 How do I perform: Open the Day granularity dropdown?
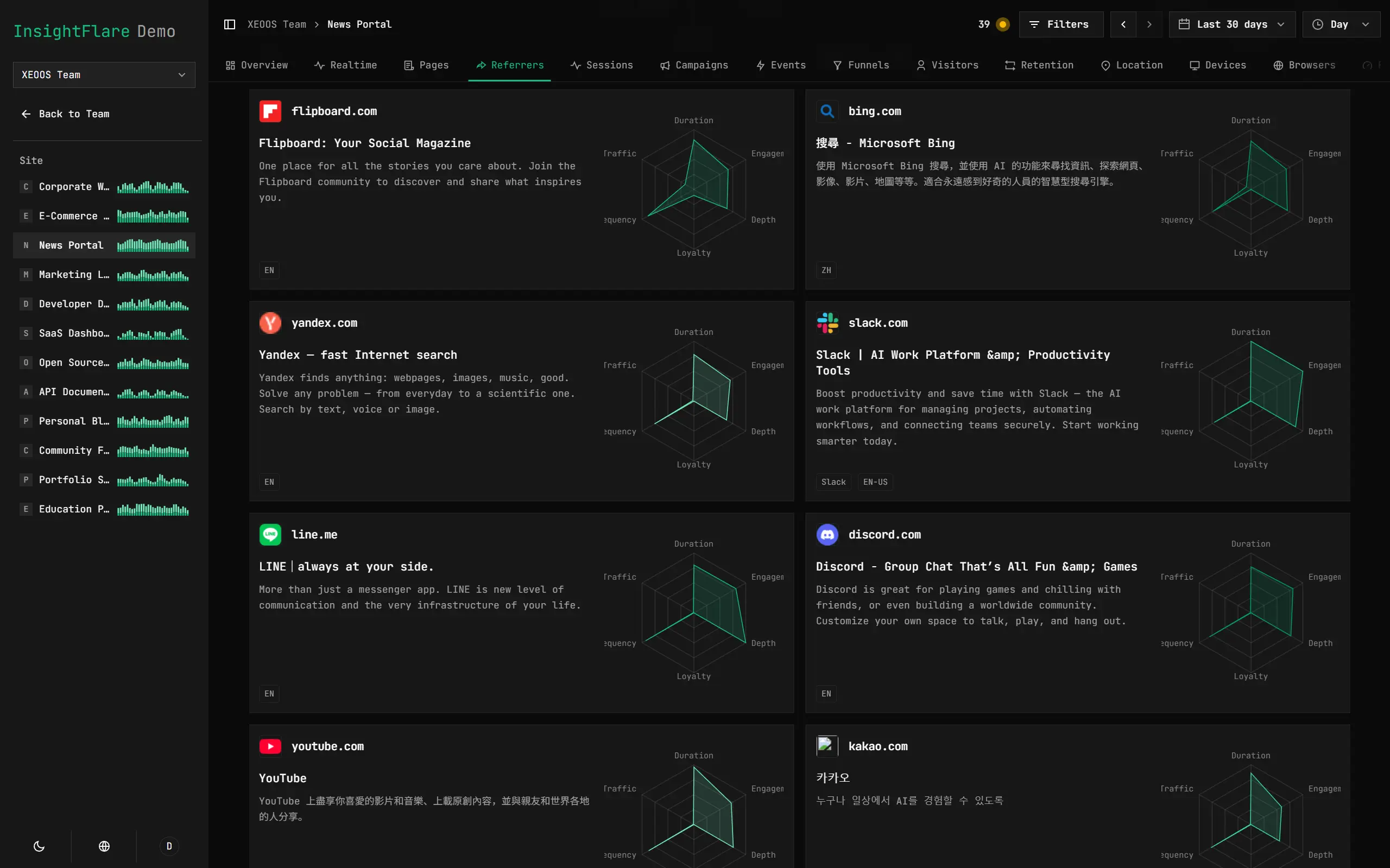pyautogui.click(x=1341, y=24)
